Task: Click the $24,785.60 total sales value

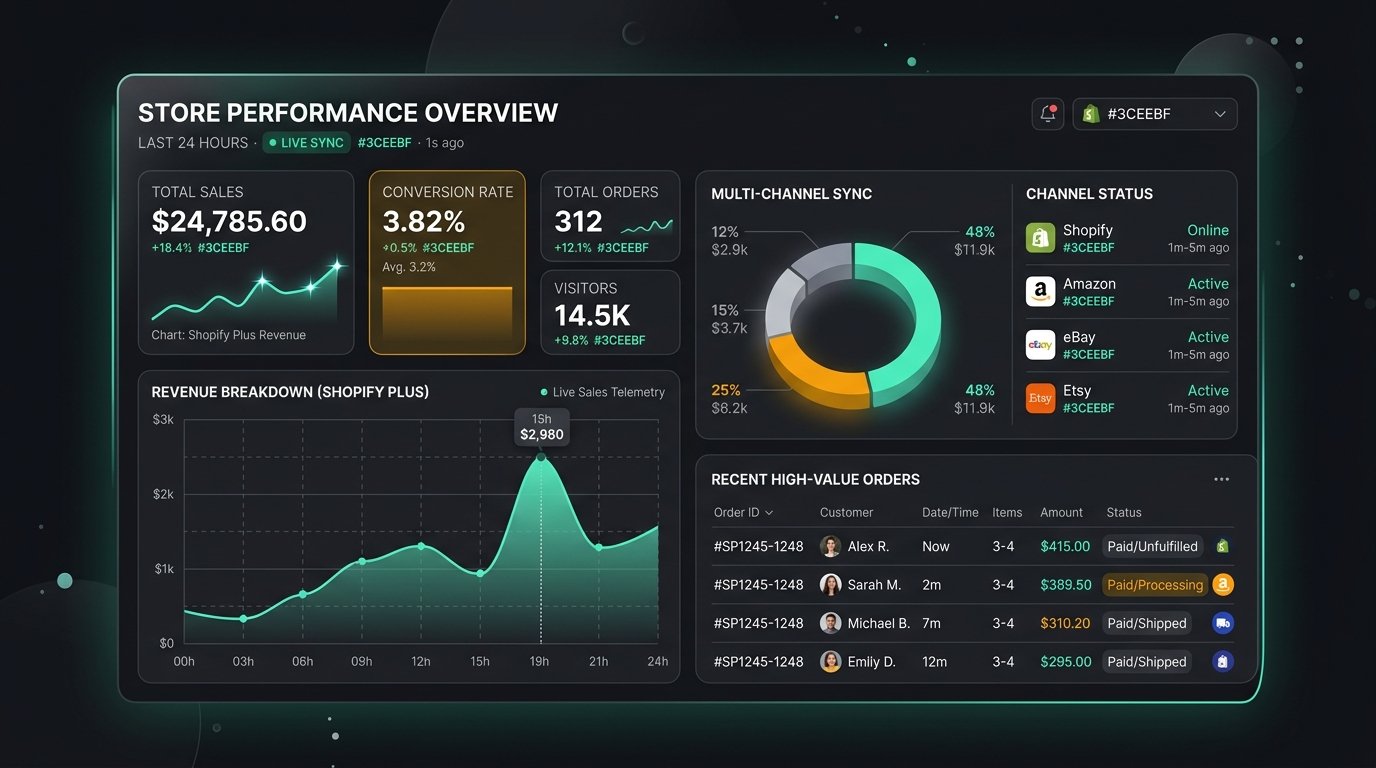Action: click(x=229, y=222)
